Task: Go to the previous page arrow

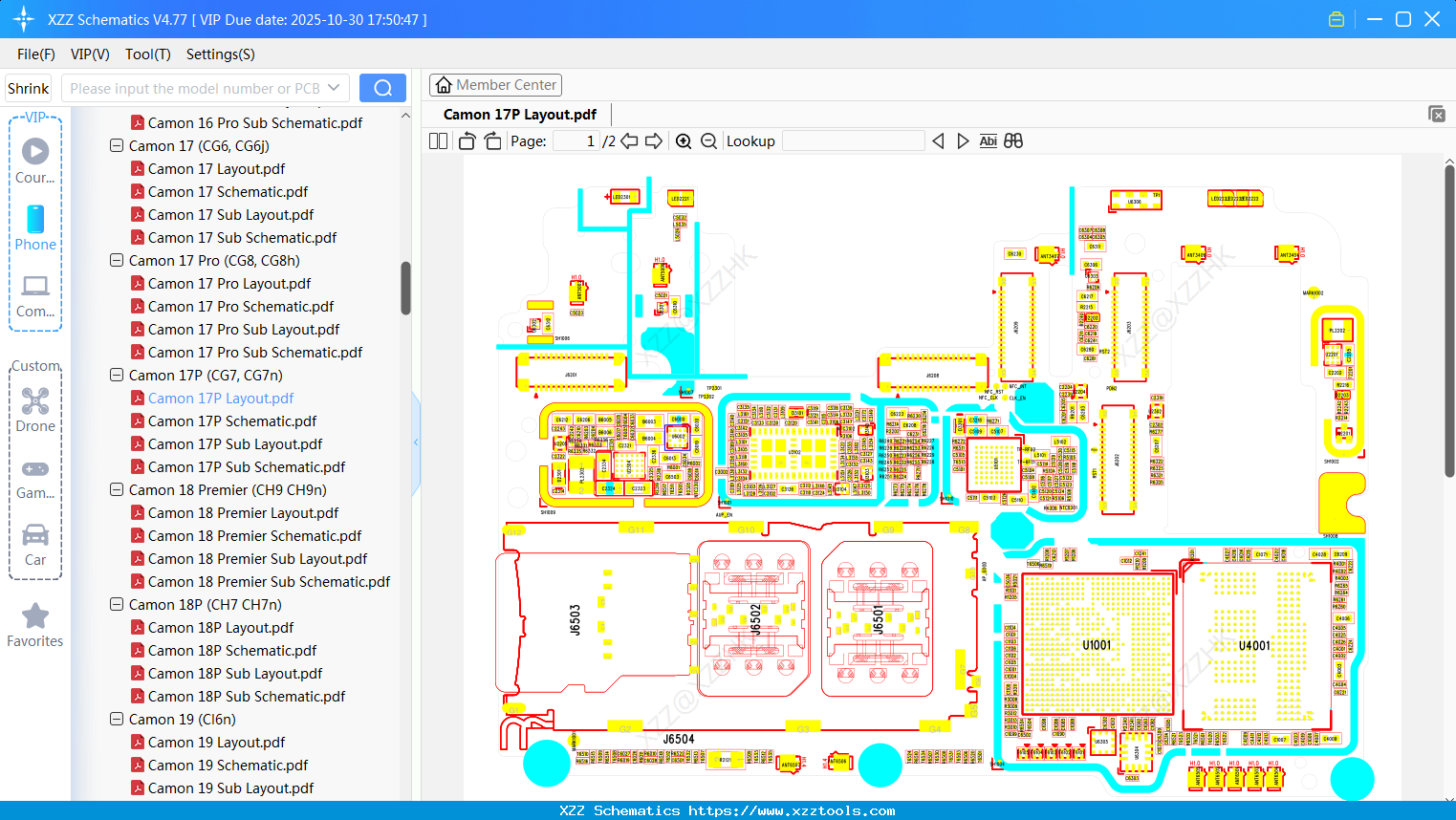Action: [629, 141]
